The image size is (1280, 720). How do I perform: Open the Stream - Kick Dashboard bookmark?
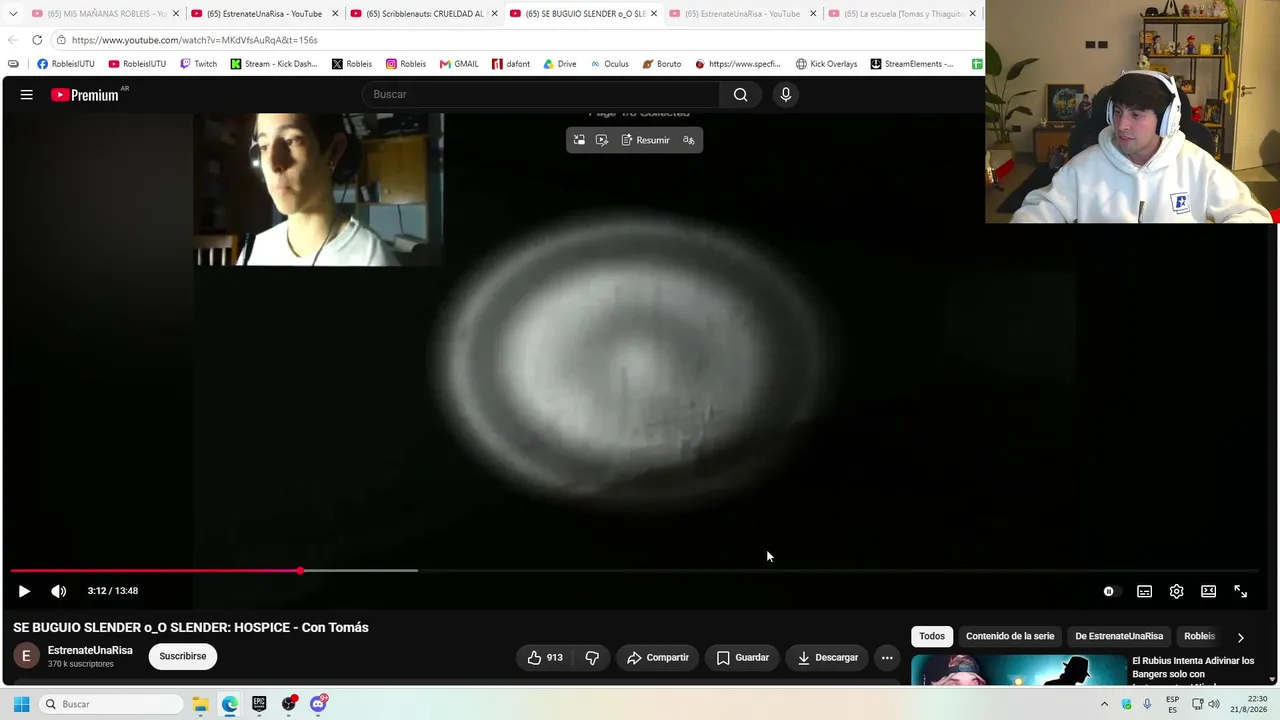(x=274, y=64)
